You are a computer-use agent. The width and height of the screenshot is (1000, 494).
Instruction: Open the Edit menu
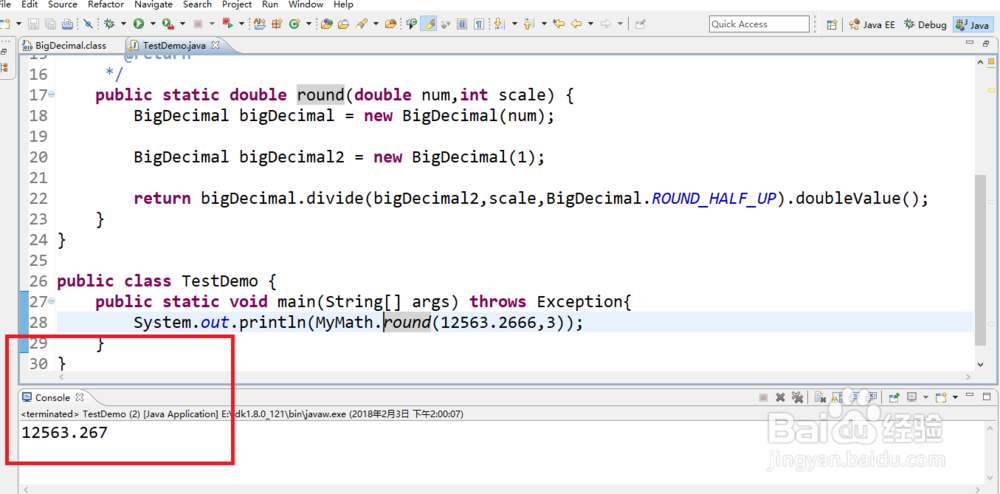tap(29, 4)
